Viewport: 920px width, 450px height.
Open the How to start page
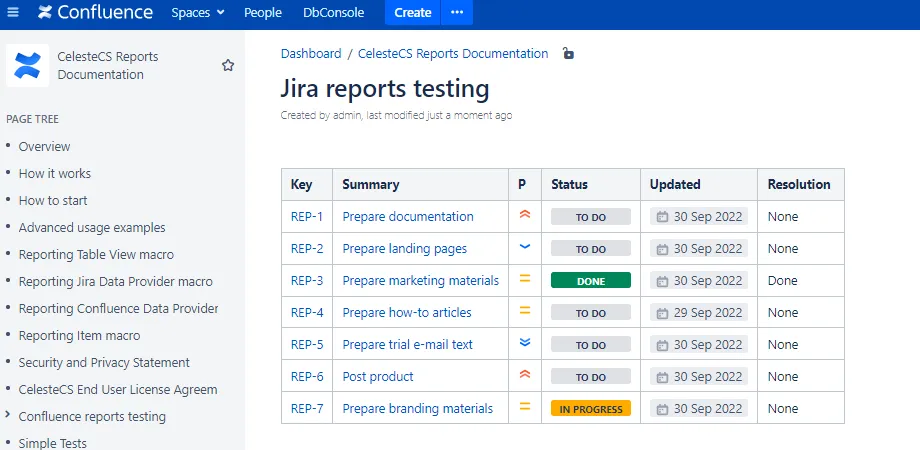click(x=53, y=201)
